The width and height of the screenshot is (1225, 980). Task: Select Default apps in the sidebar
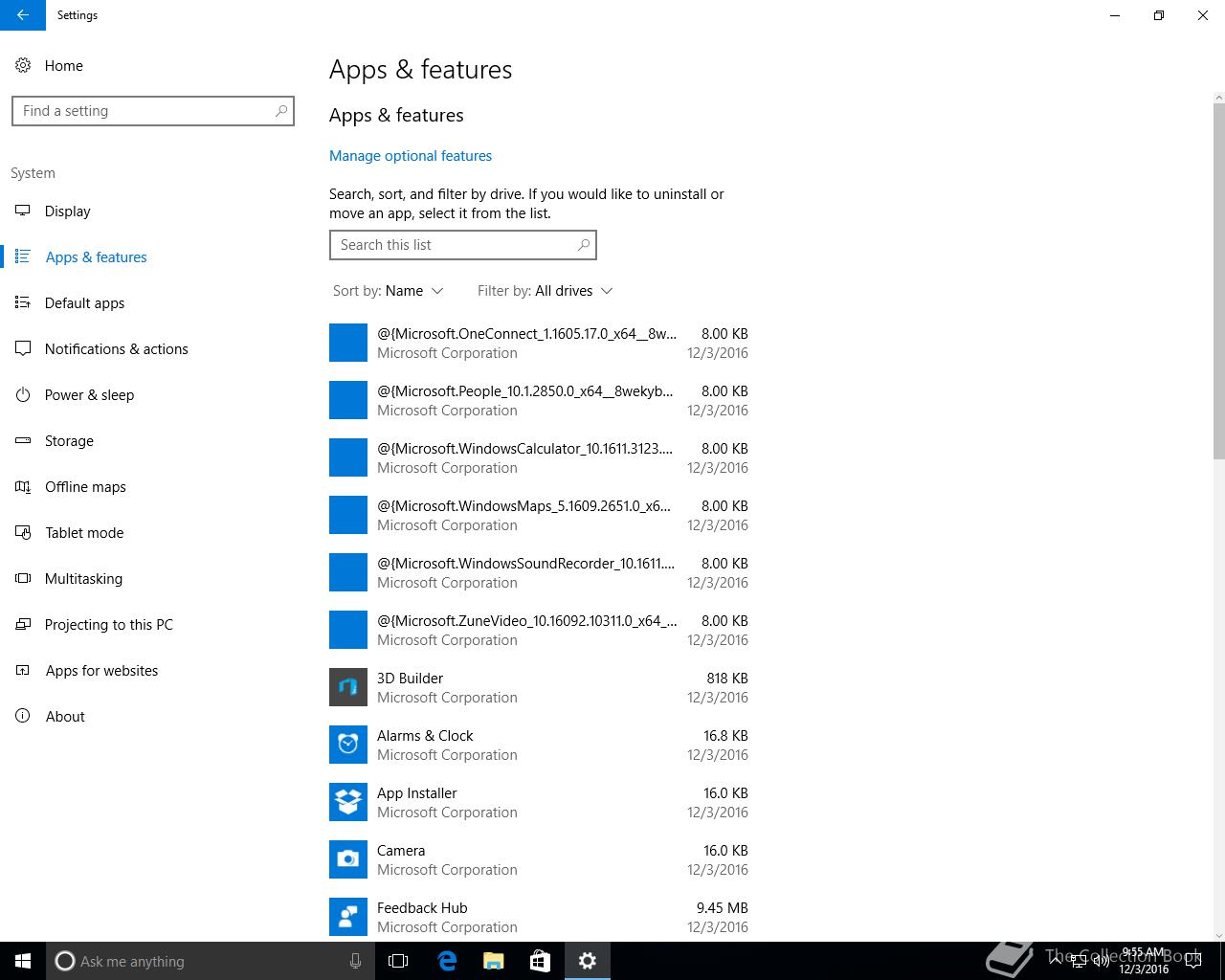pyautogui.click(x=84, y=302)
